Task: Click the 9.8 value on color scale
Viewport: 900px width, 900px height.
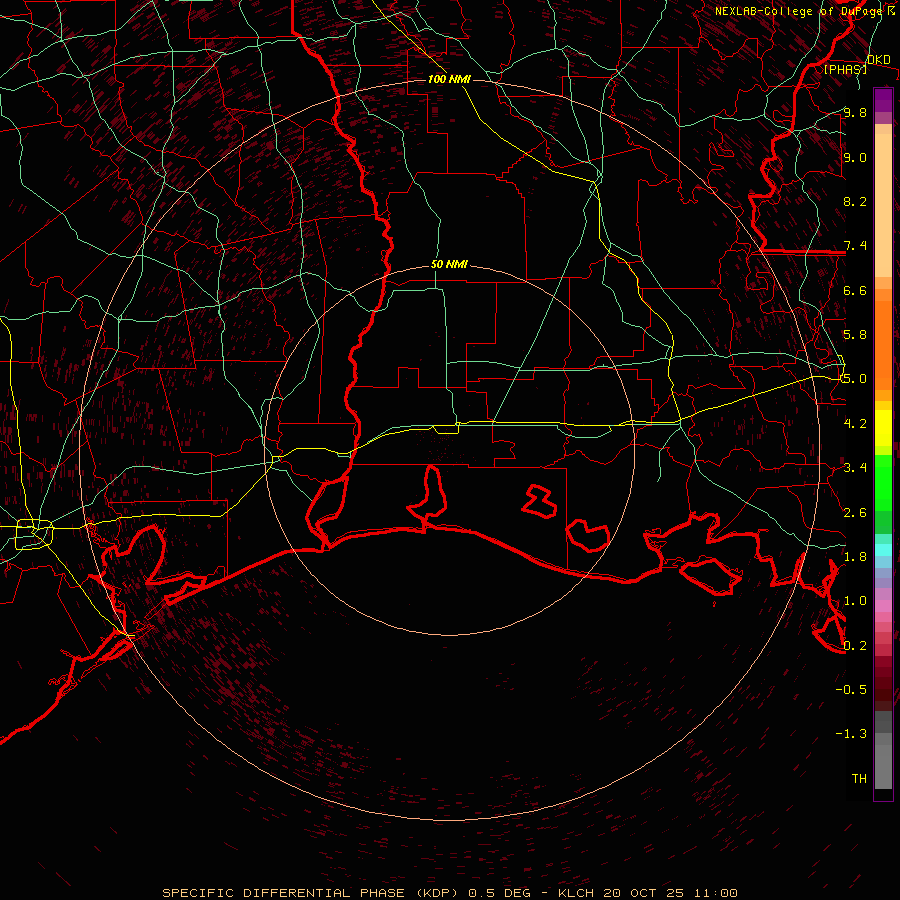Action: (855, 112)
